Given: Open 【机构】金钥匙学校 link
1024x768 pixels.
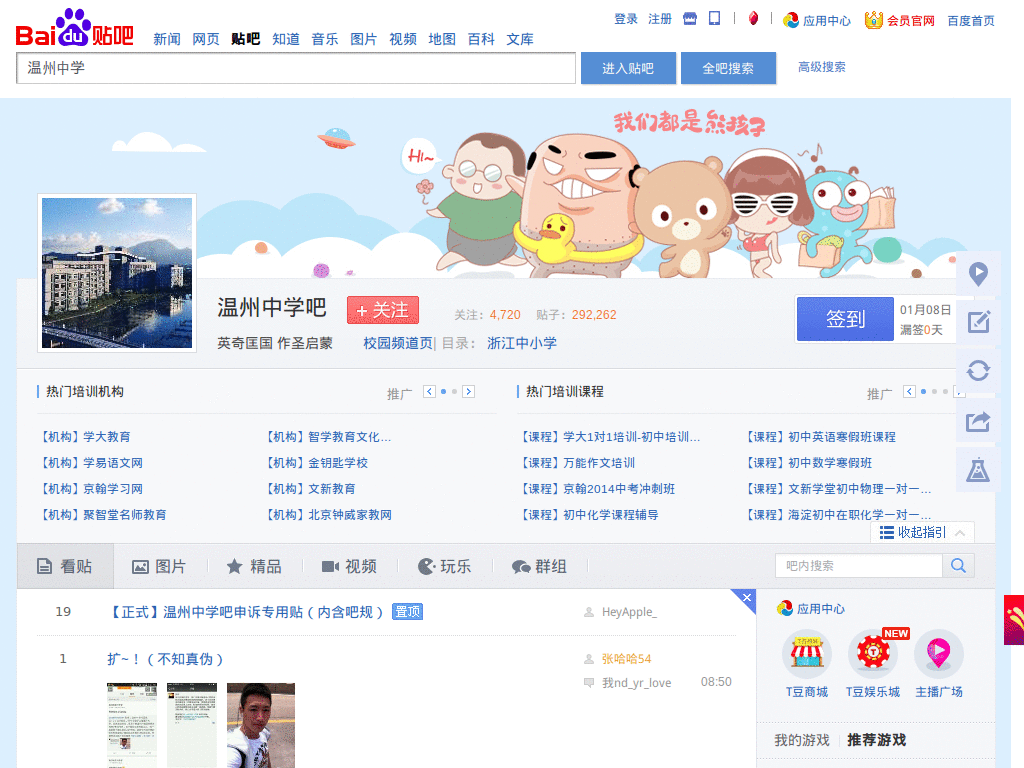Looking at the screenshot, I should tap(317, 463).
